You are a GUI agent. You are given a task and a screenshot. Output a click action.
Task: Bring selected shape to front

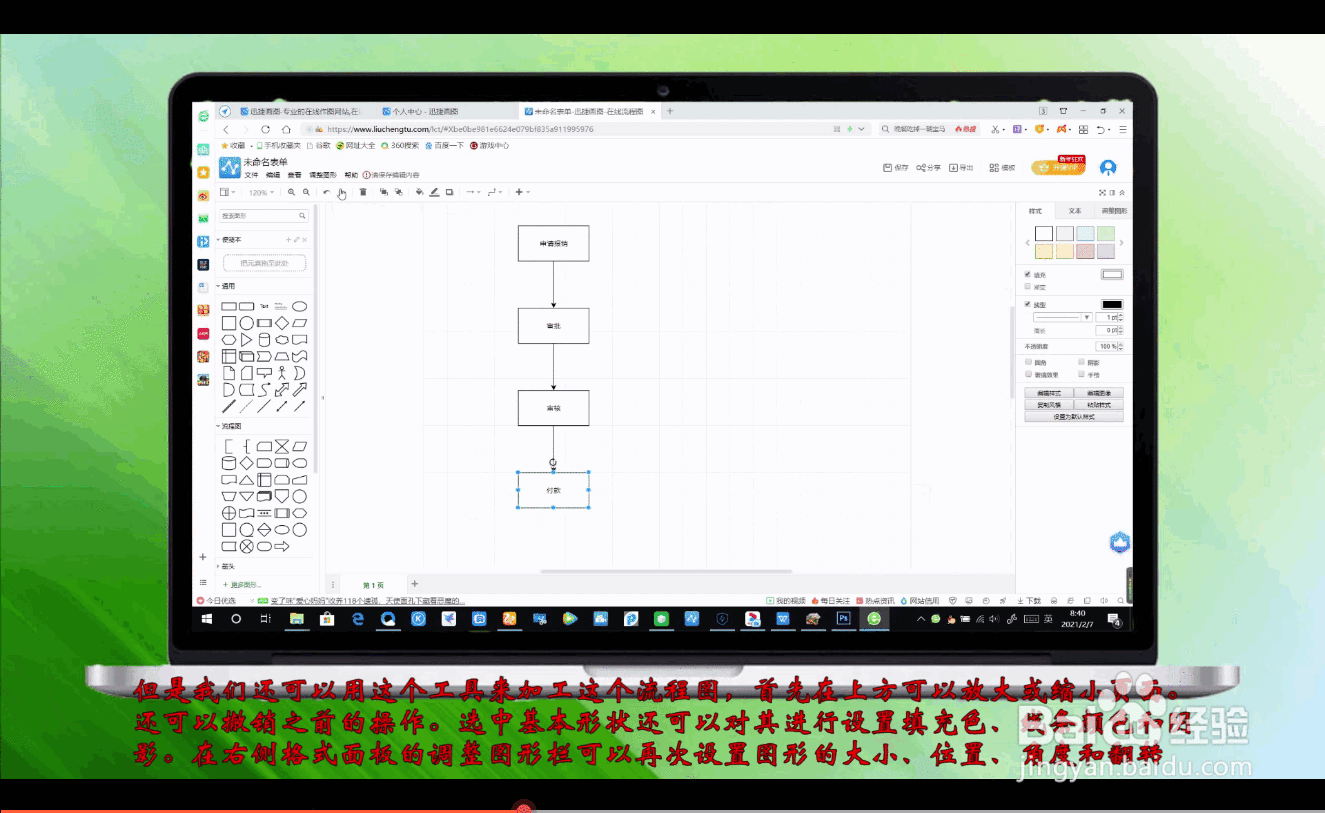pyautogui.click(x=384, y=192)
